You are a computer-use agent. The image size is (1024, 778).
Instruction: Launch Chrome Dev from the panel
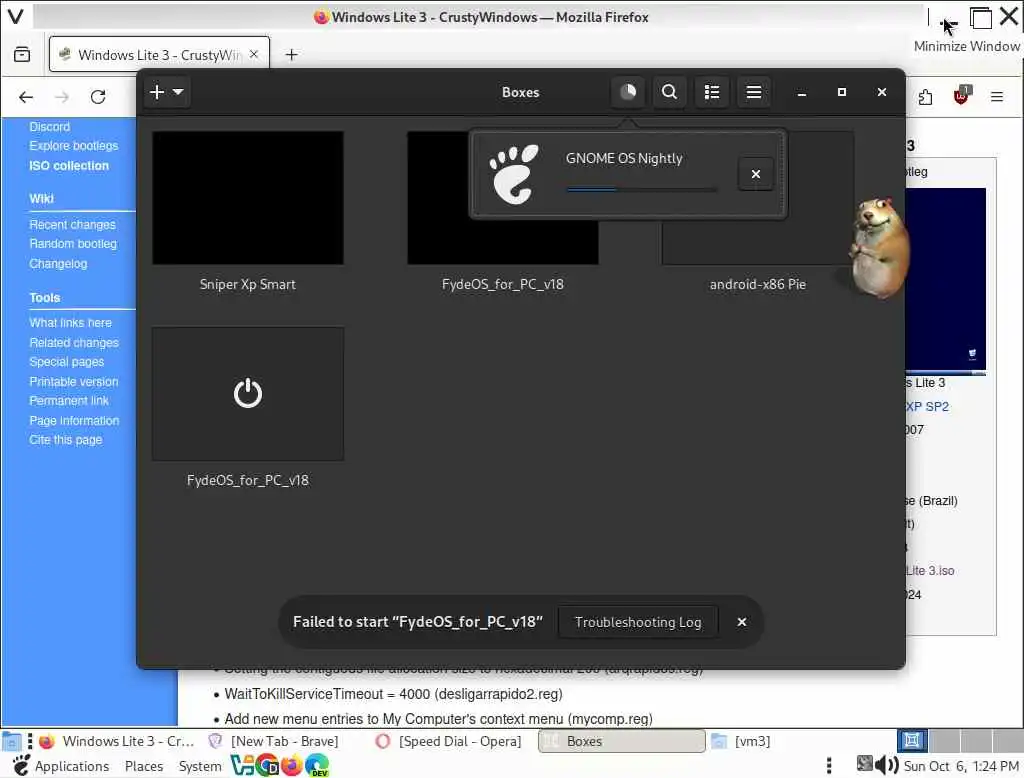click(267, 765)
